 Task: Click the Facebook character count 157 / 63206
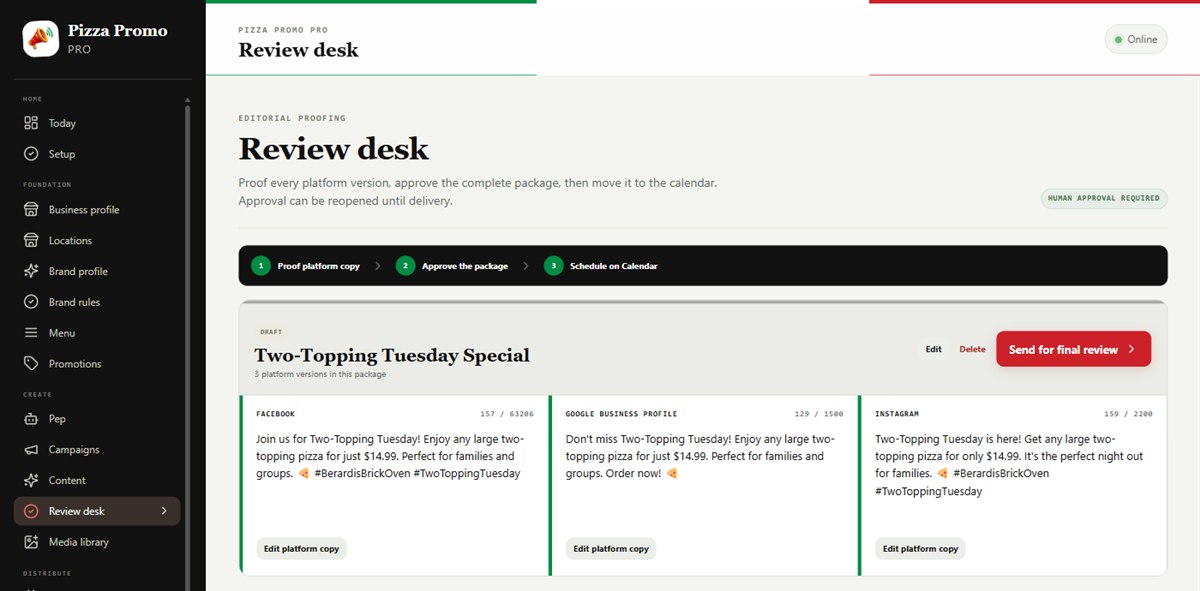click(x=506, y=413)
